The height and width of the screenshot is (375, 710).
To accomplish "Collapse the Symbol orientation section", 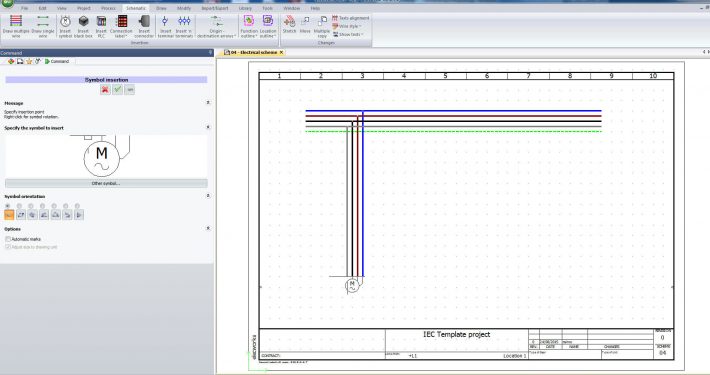I will point(208,196).
